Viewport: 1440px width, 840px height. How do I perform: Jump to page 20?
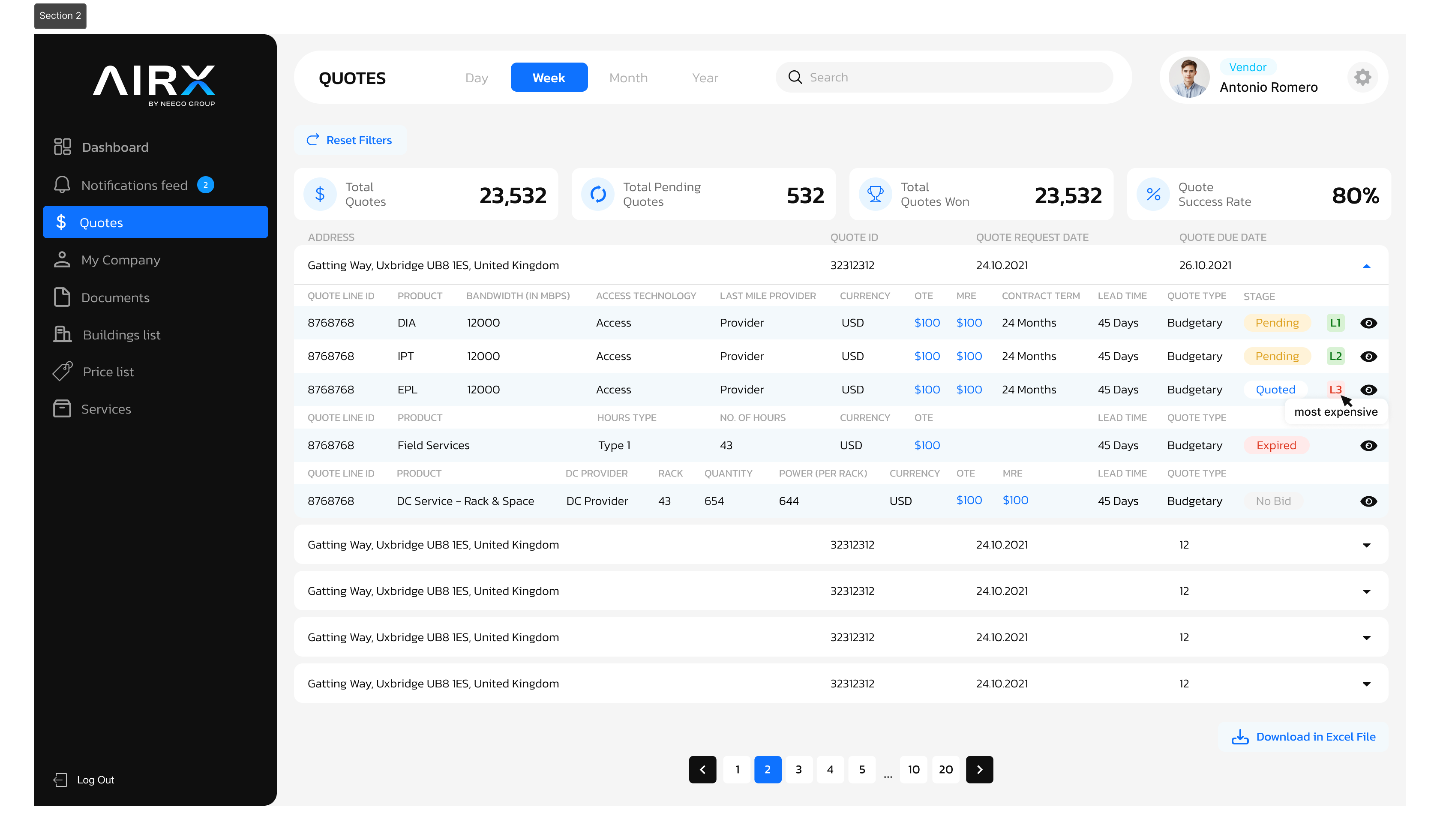coord(945,769)
